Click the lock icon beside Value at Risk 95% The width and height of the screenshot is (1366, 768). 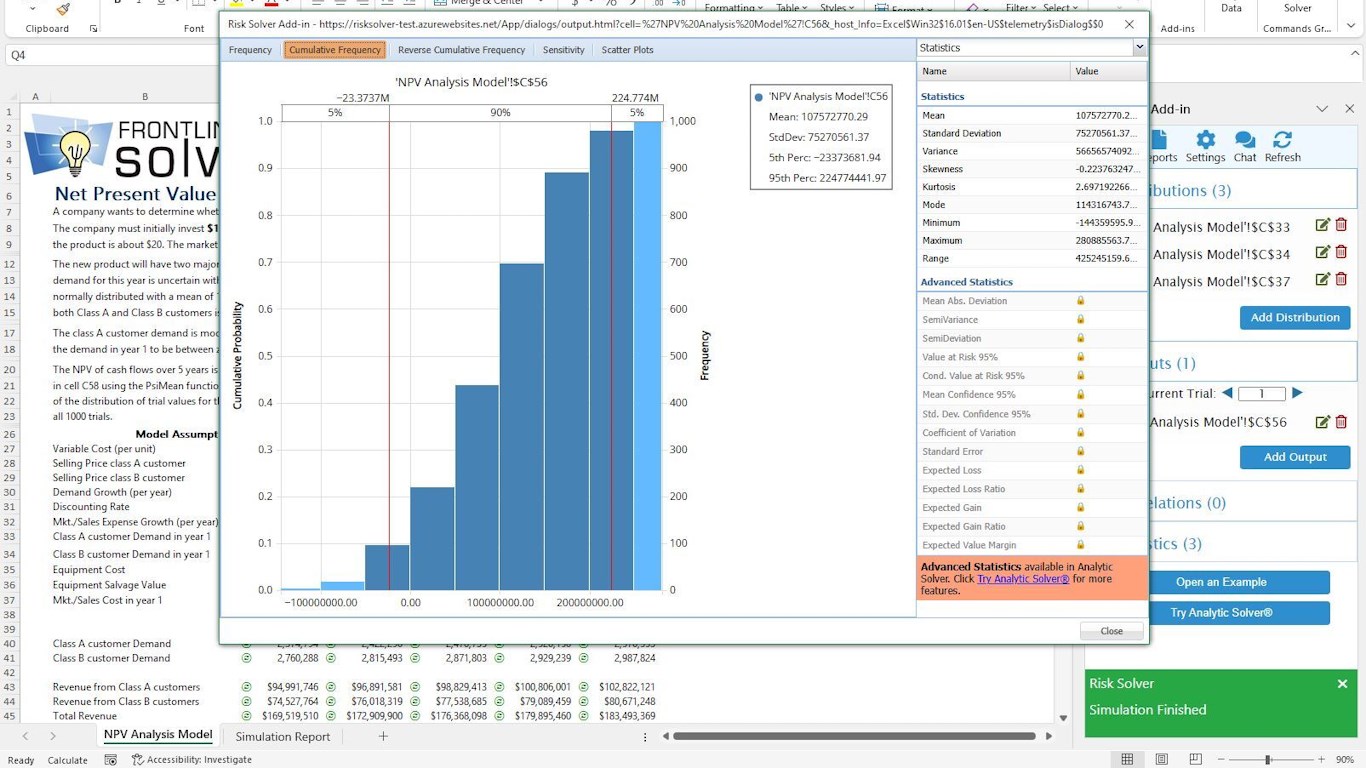pos(1080,357)
